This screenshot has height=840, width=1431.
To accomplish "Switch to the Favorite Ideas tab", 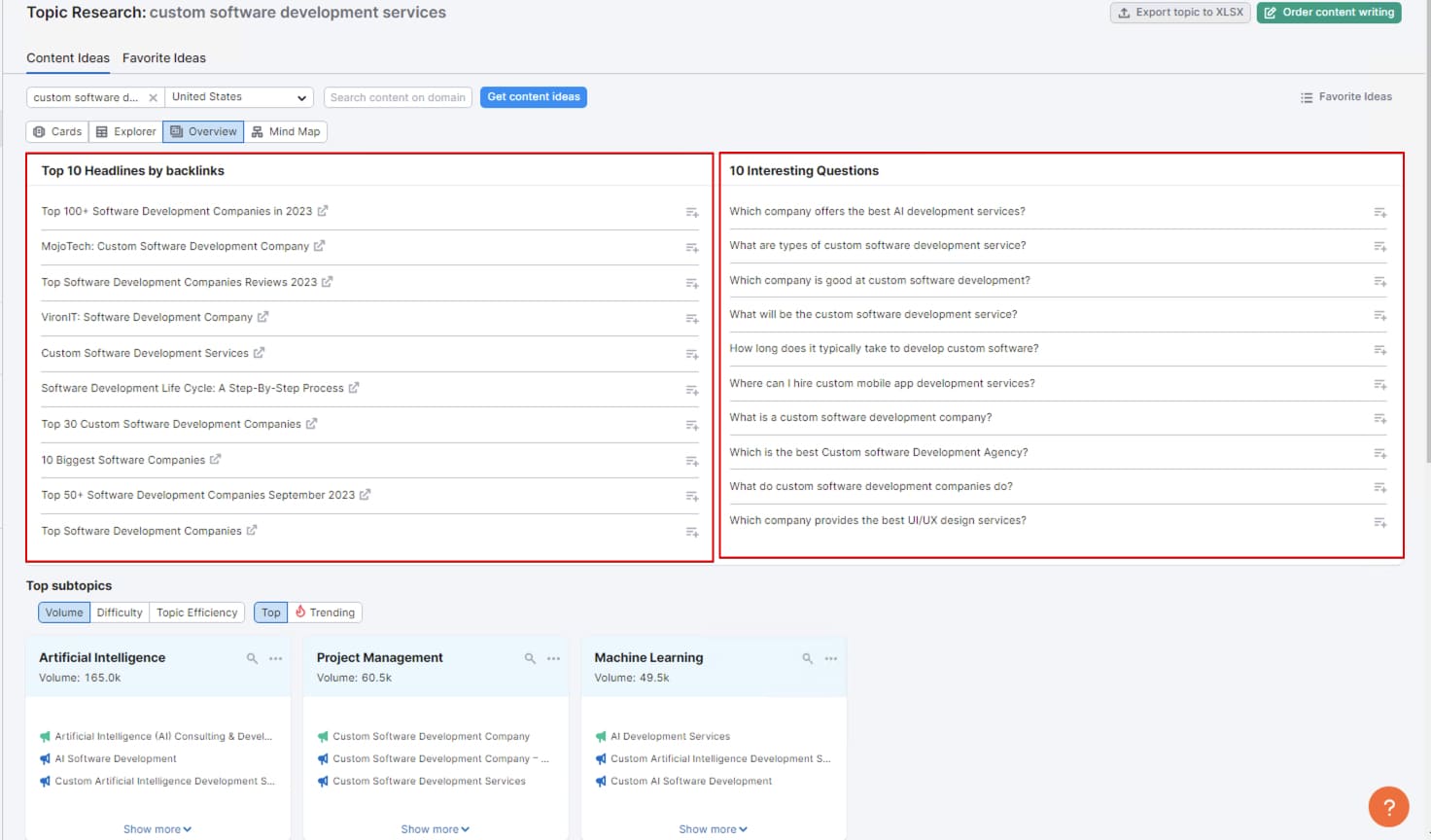I will (x=163, y=57).
